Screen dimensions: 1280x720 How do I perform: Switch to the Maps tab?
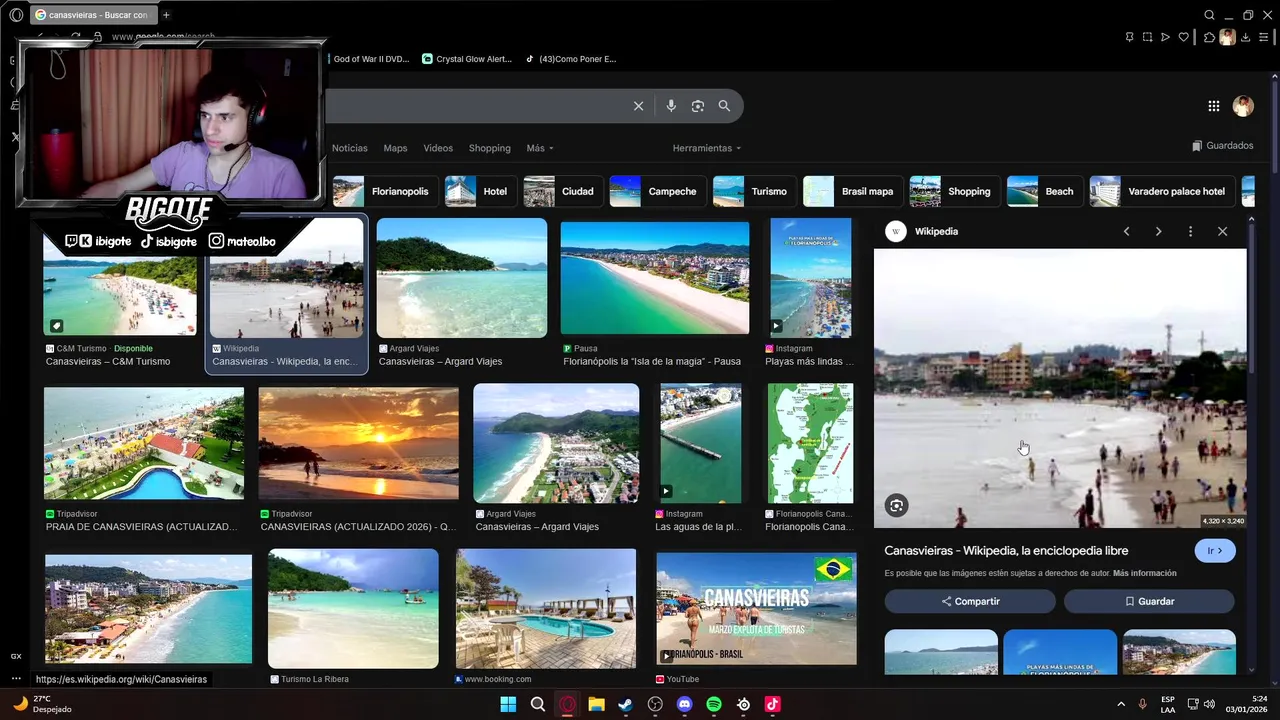395,148
